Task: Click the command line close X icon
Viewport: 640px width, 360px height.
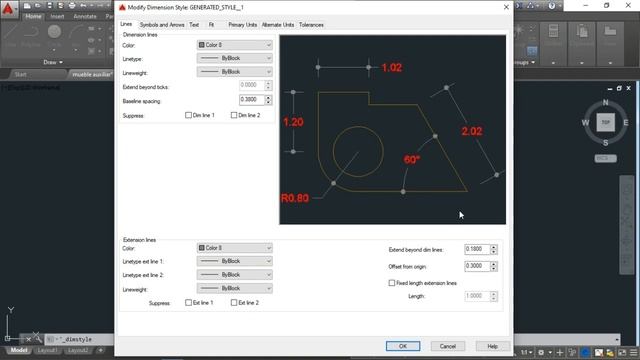Action: (29, 339)
